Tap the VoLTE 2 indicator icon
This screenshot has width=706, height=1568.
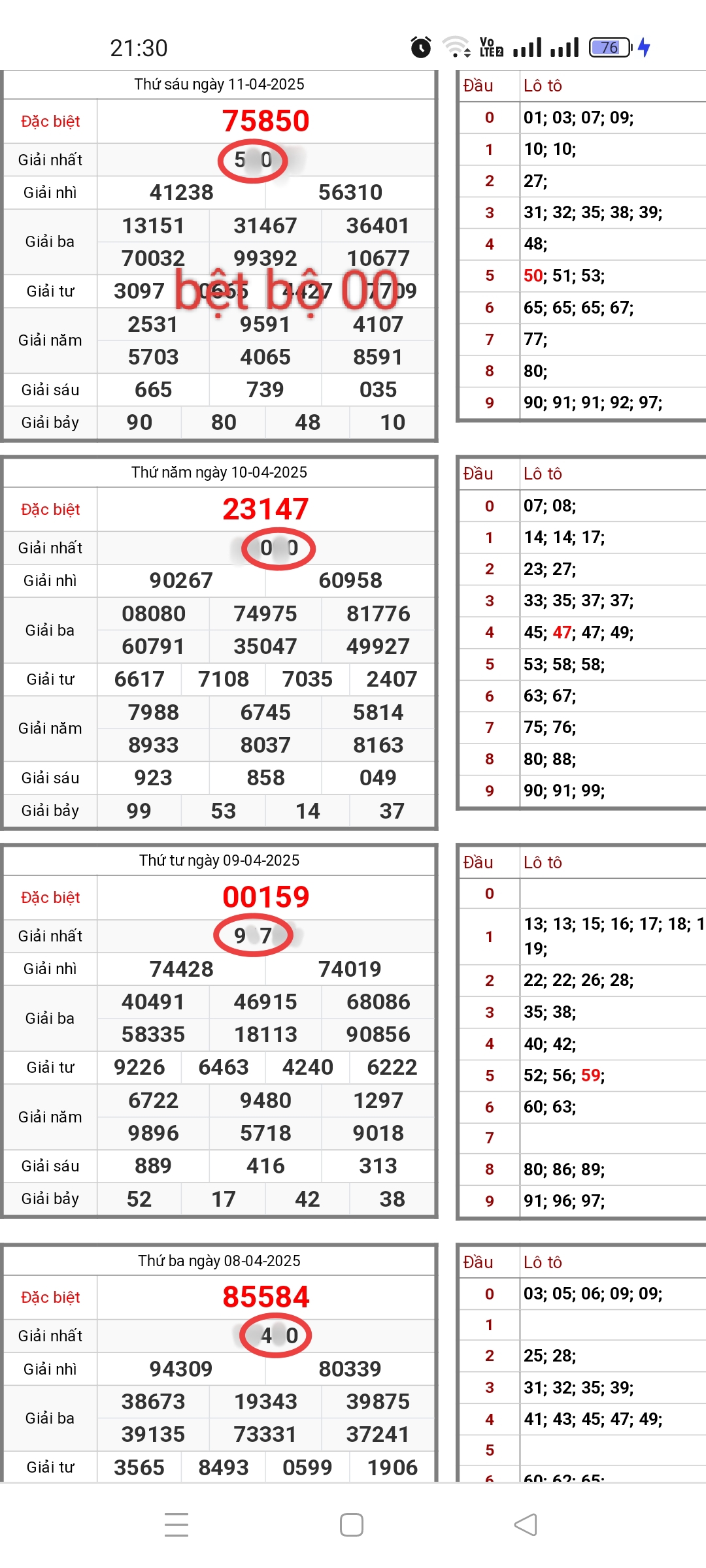coord(491,47)
